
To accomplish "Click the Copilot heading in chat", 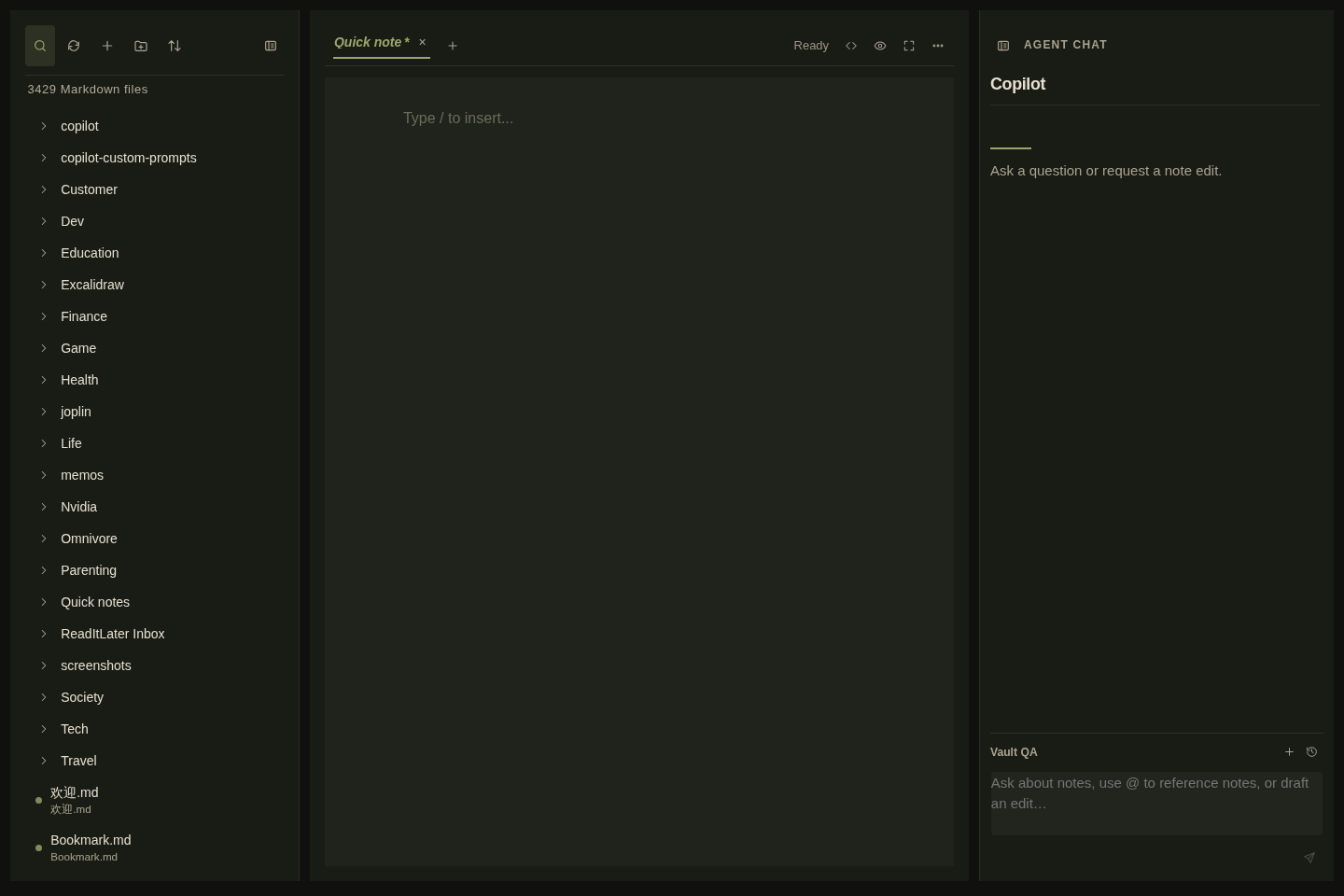I will [1017, 84].
